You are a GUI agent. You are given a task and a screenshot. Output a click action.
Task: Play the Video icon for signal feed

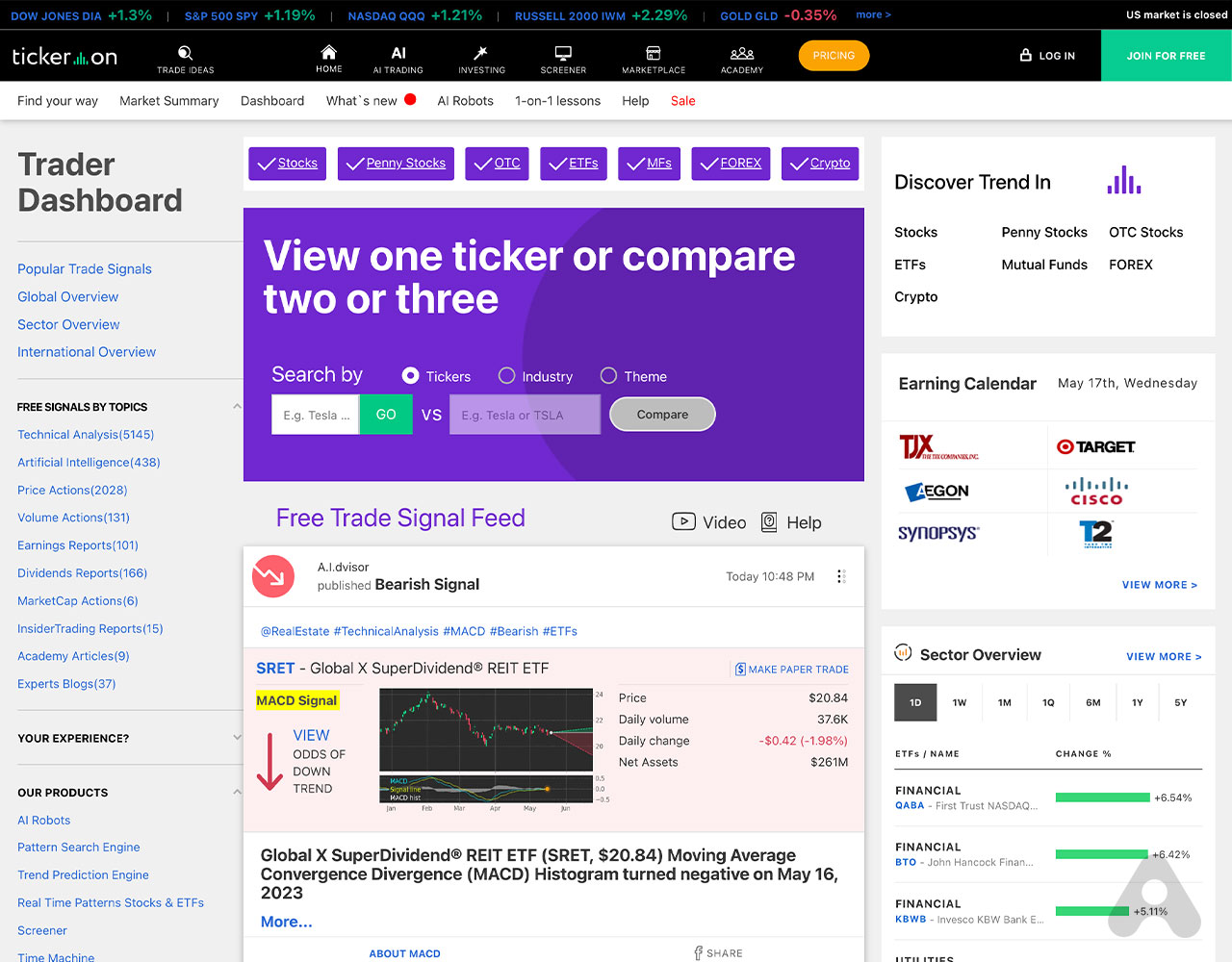tap(683, 521)
